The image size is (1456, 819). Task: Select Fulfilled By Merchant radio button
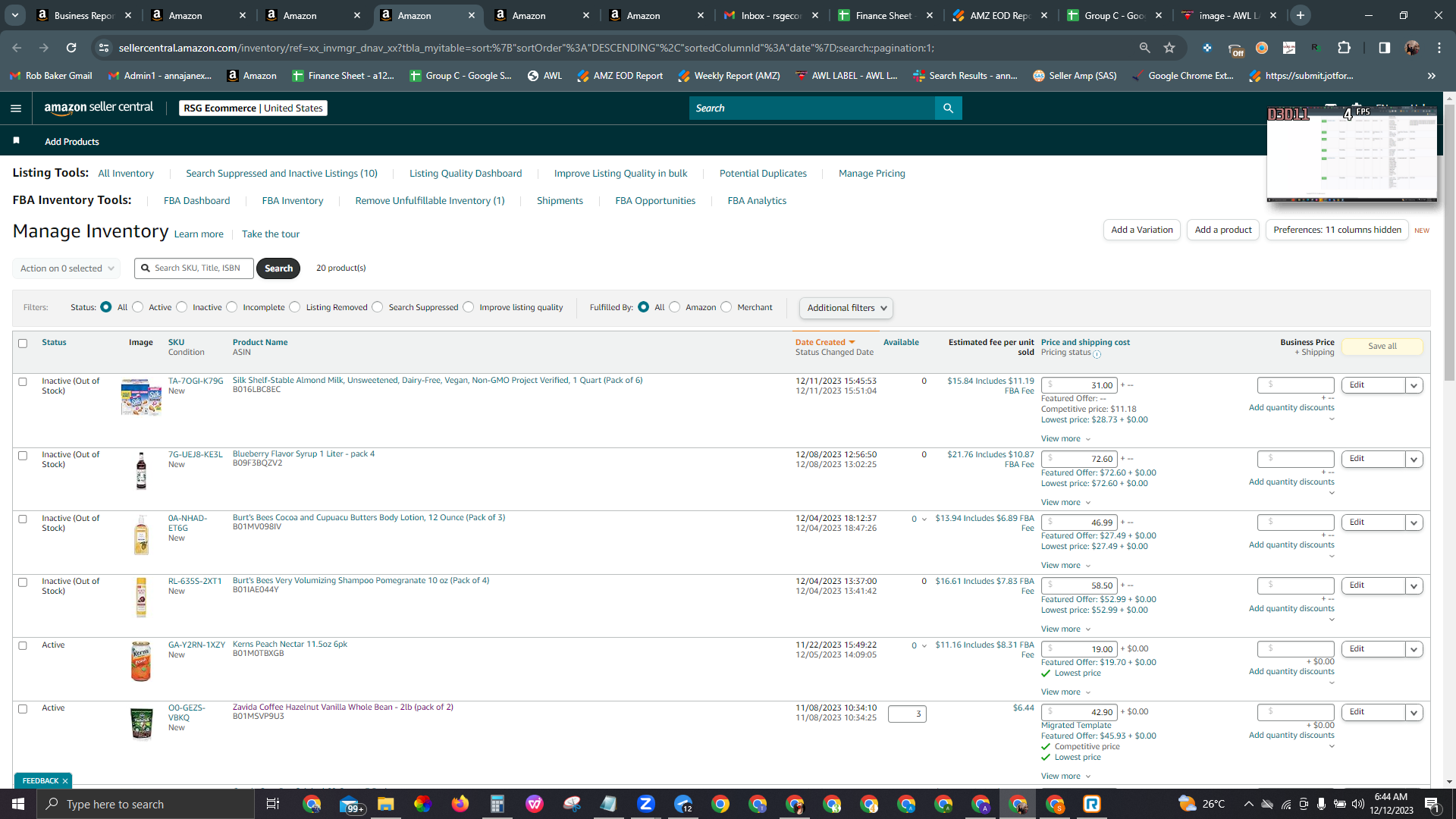tap(726, 307)
